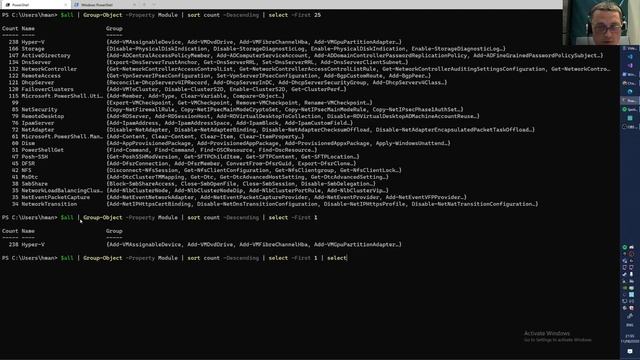
Task: Click the RemoteDesktop module name
Action: tap(43, 116)
